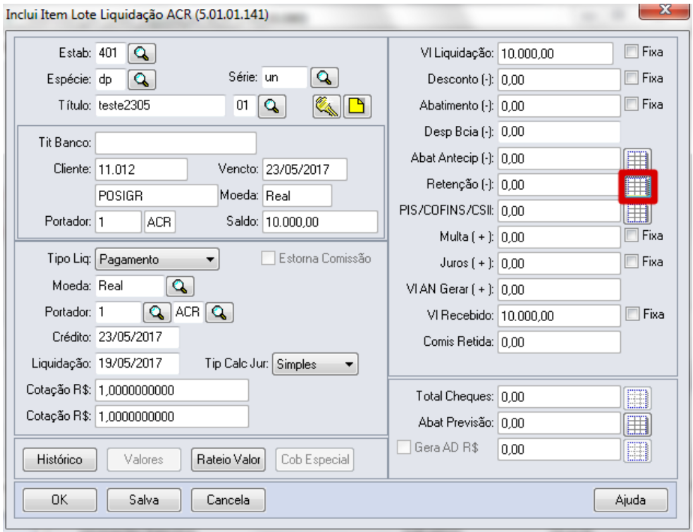Click the Comis Retida value field
693x532 pixels.
point(559,342)
